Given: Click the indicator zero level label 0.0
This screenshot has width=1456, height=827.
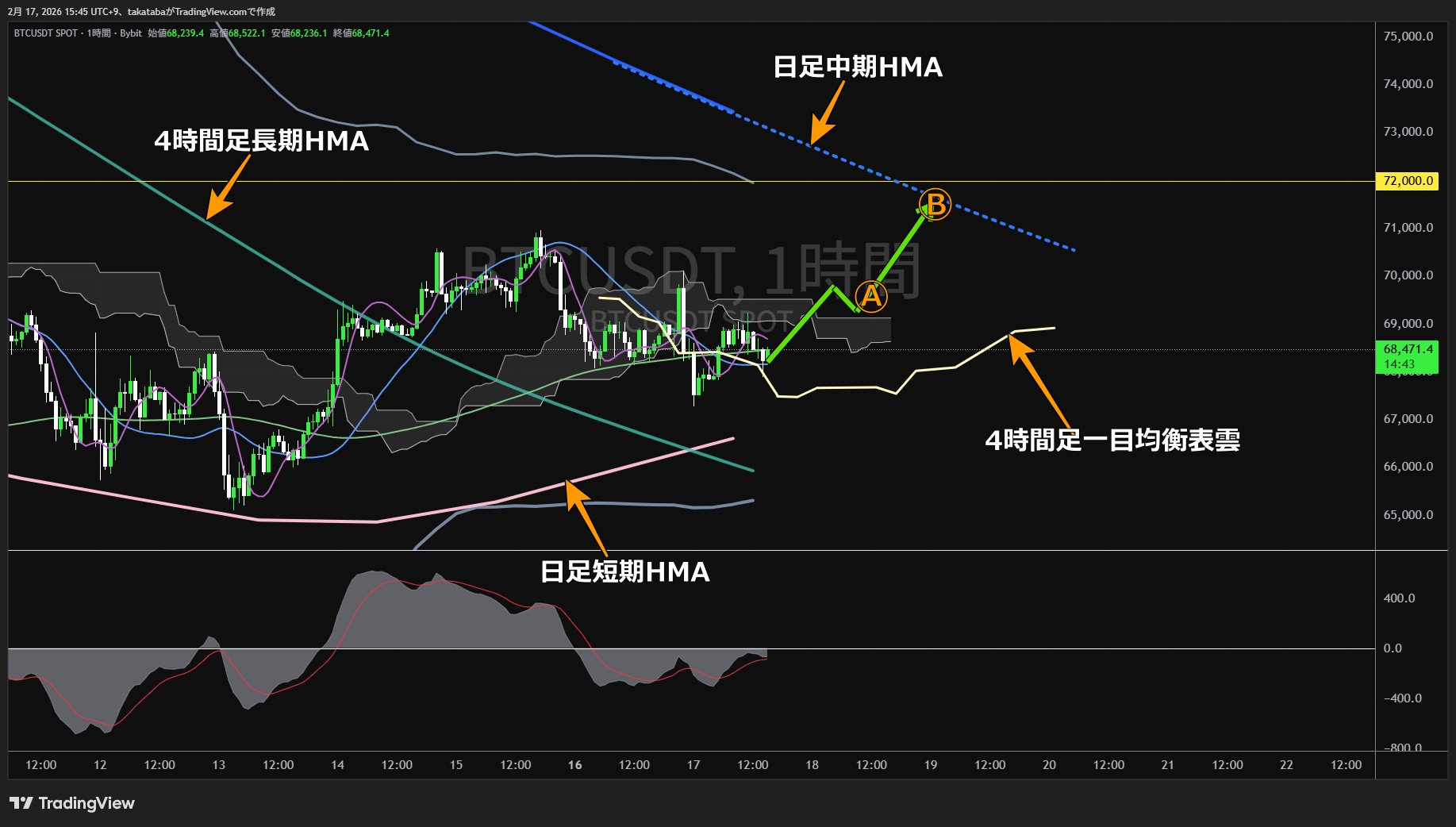Looking at the screenshot, I should pos(1393,648).
